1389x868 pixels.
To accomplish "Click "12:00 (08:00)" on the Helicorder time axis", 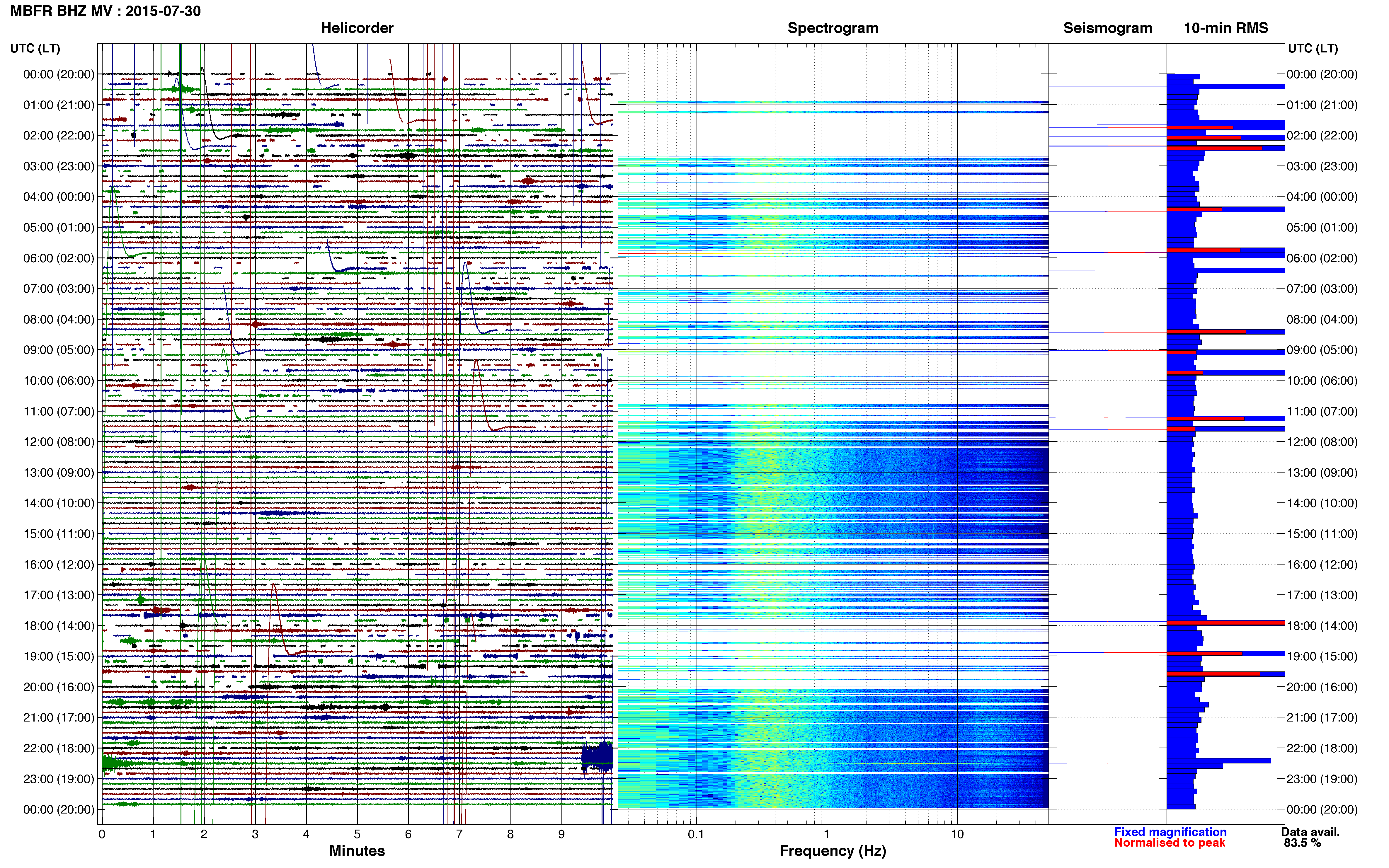I will tap(59, 442).
